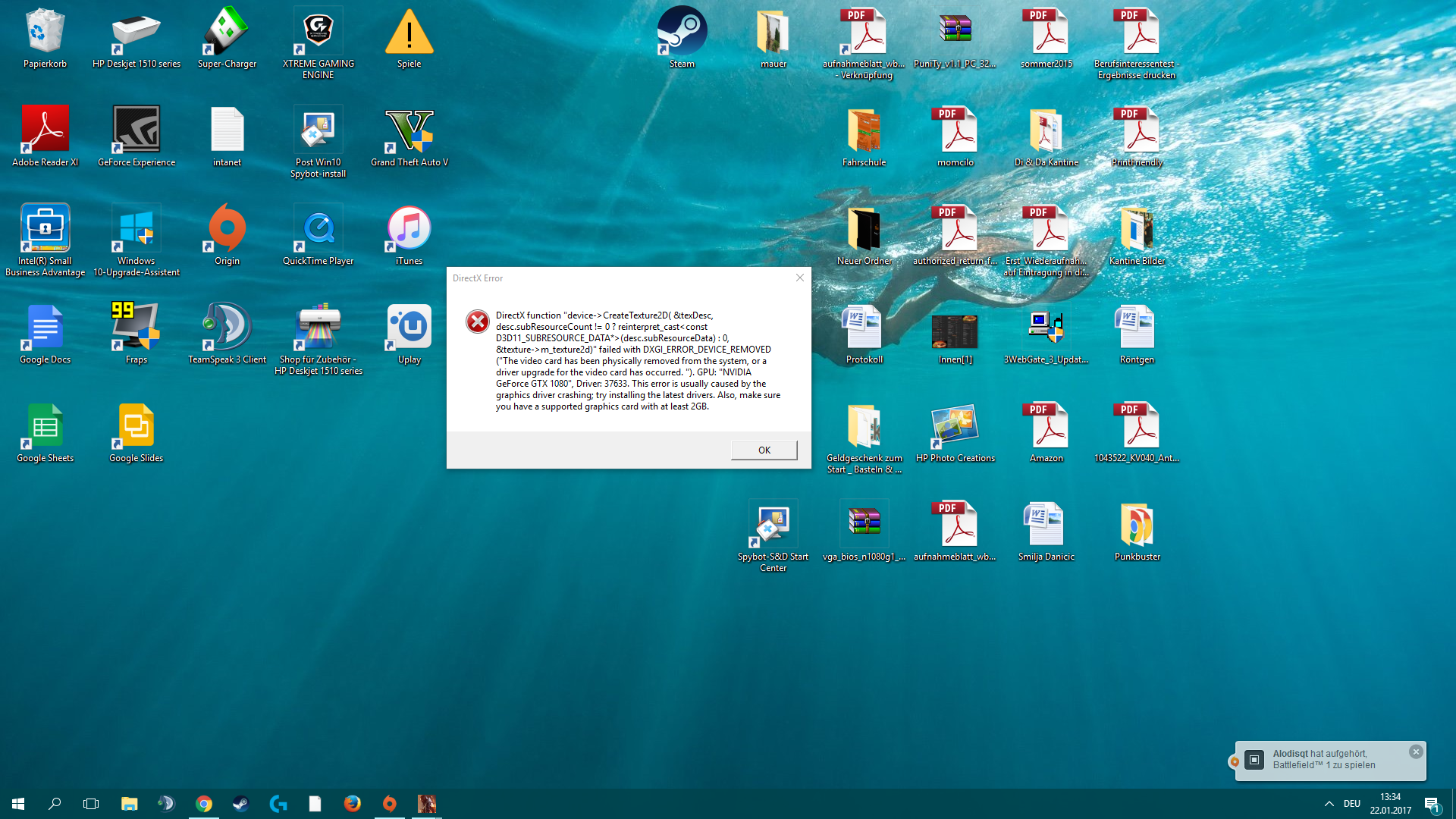Image resolution: width=1456 pixels, height=819 pixels.
Task: Open the Windows Start menu
Action: (18, 804)
